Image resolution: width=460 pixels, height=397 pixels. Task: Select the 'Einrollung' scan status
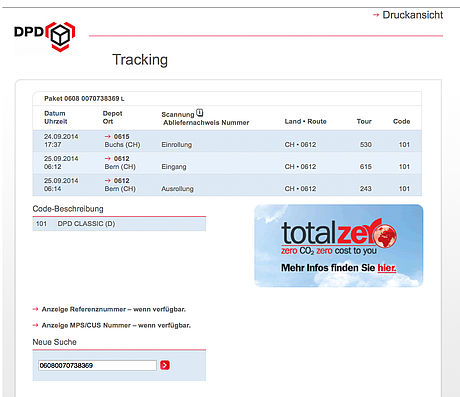tap(177, 145)
